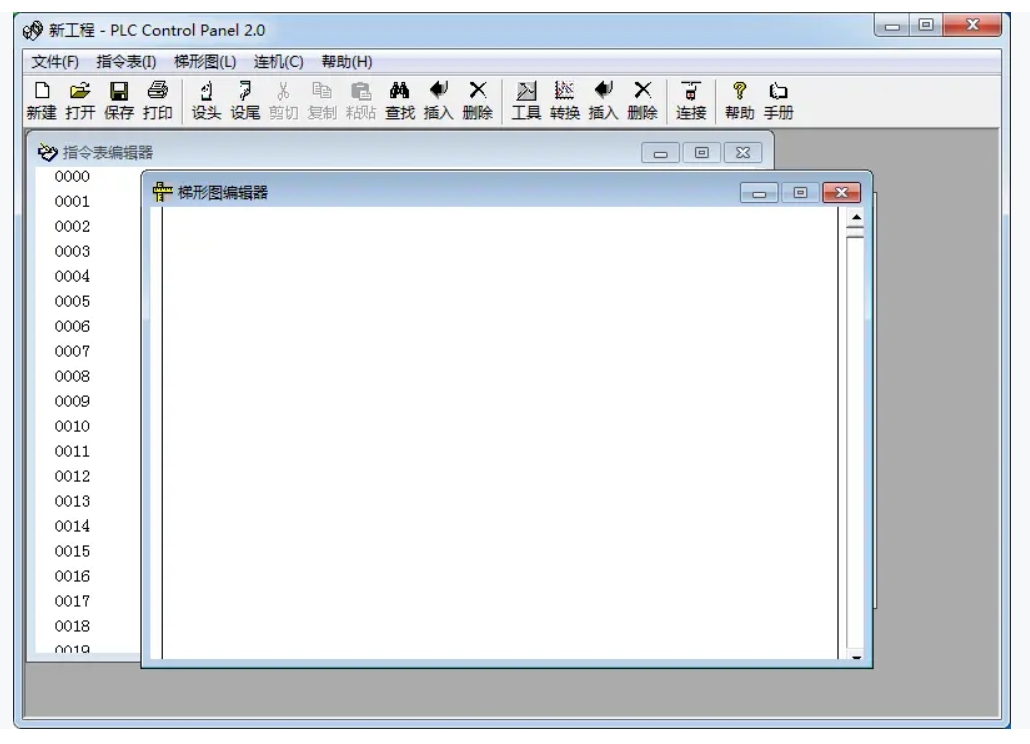Open the 文件(F) menu
1030x744 pixels.
[x=55, y=62]
